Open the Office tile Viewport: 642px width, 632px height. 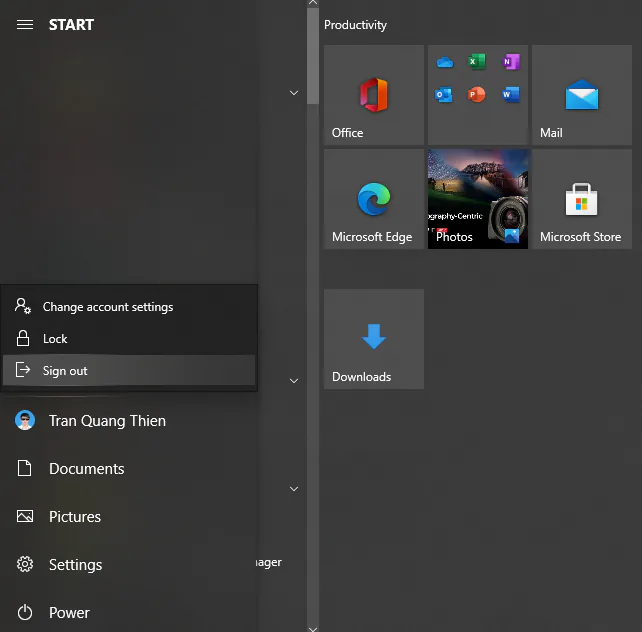[x=374, y=95]
